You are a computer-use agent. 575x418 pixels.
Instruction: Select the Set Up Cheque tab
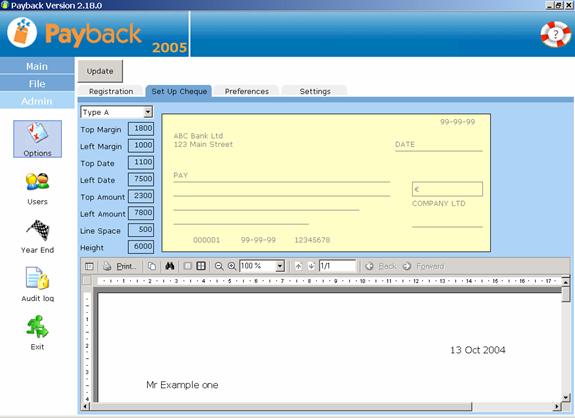point(179,91)
